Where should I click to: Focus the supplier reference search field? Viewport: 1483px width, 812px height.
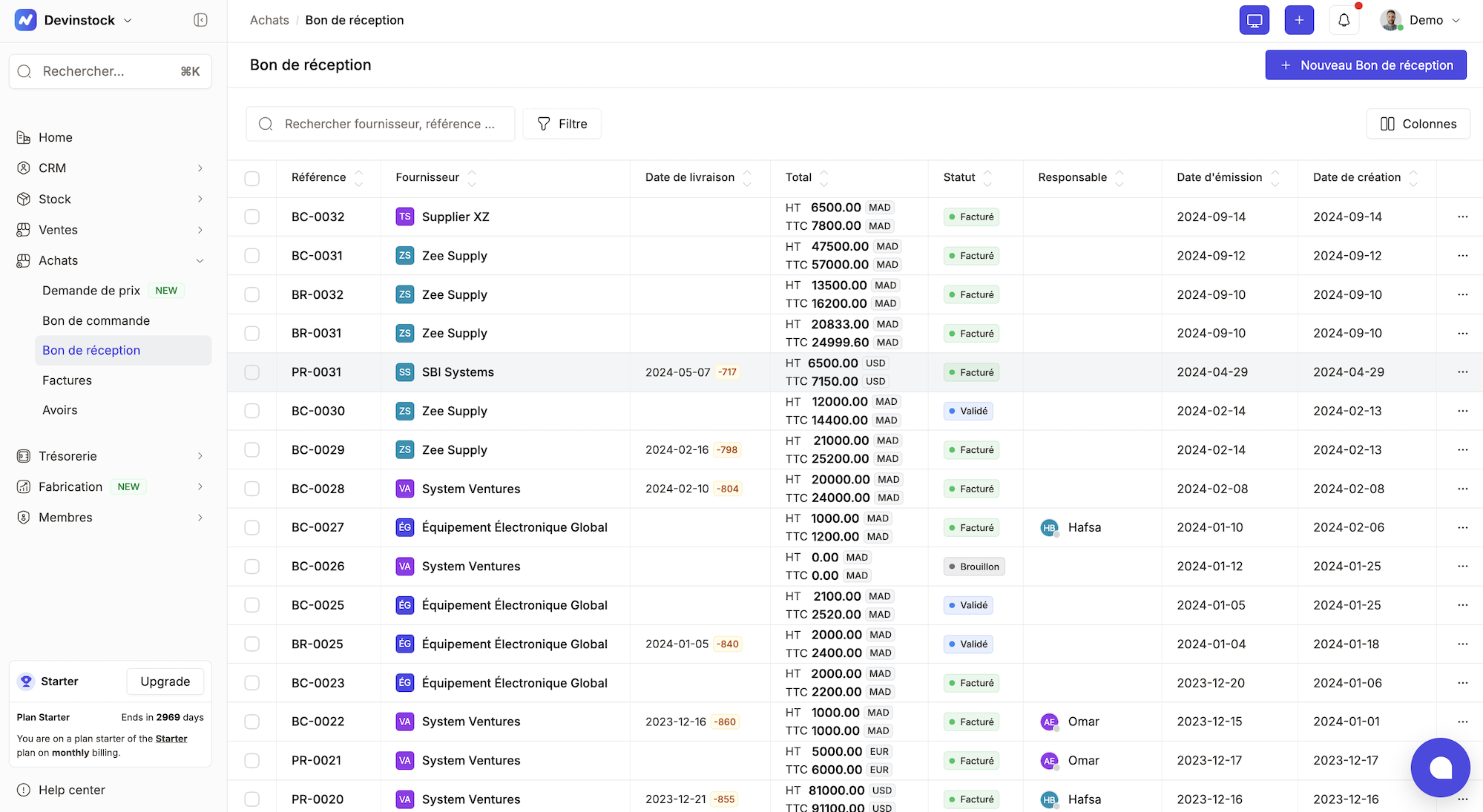[x=389, y=124]
